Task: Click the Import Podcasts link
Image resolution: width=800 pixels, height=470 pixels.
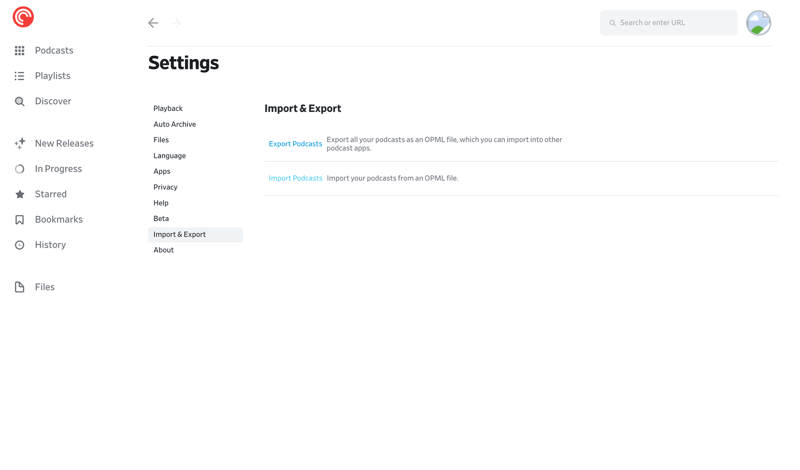Action: click(295, 178)
